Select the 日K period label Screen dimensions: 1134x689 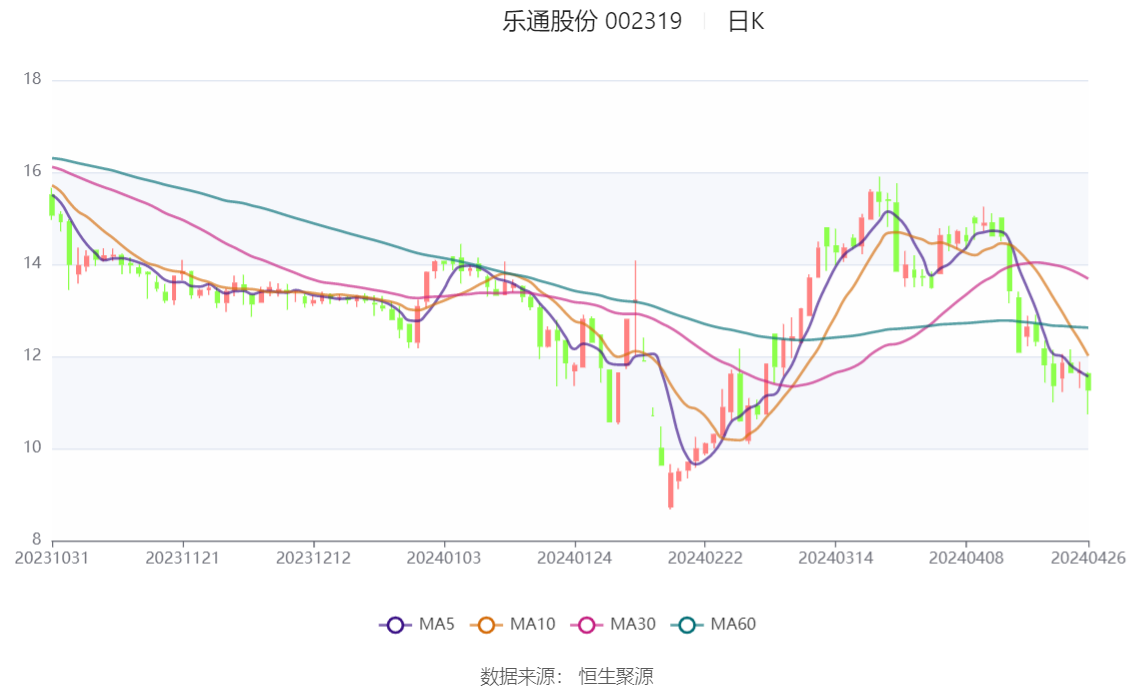745,22
